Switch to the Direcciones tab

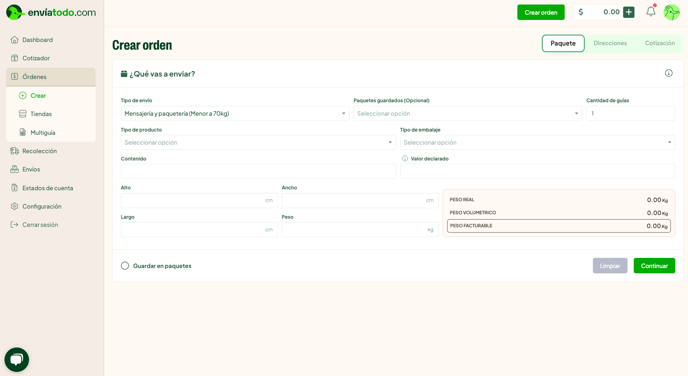tap(610, 43)
